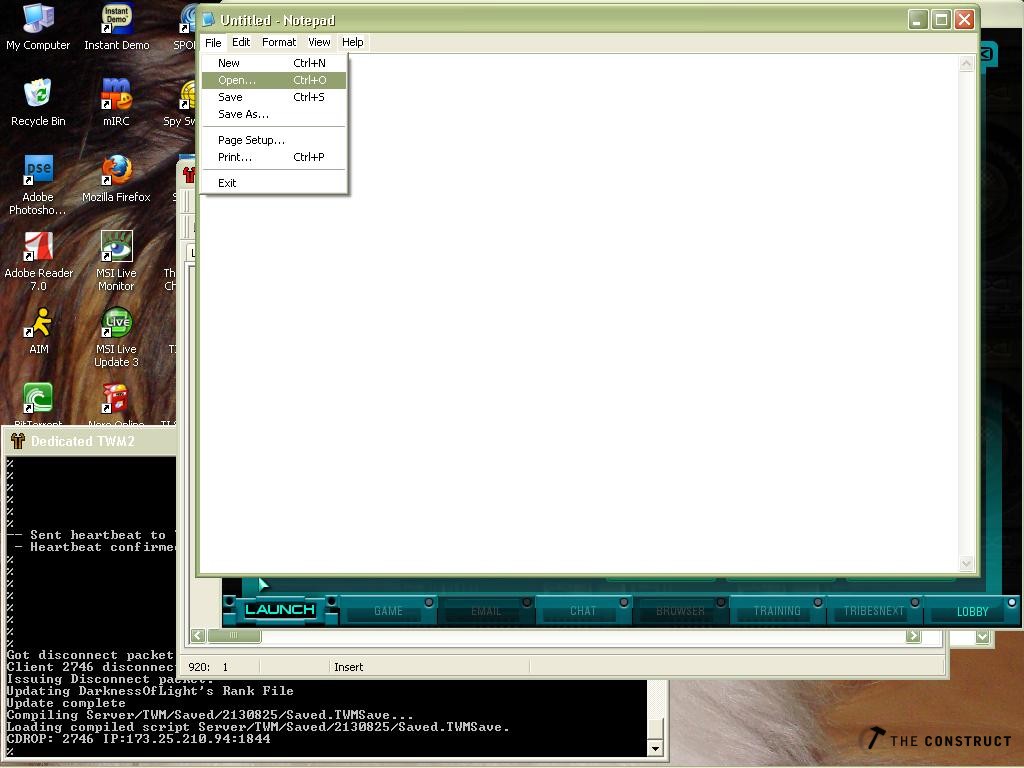Viewport: 1024px width, 768px height.
Task: Open MSI Live Monitor shortcut
Action: coord(116,261)
